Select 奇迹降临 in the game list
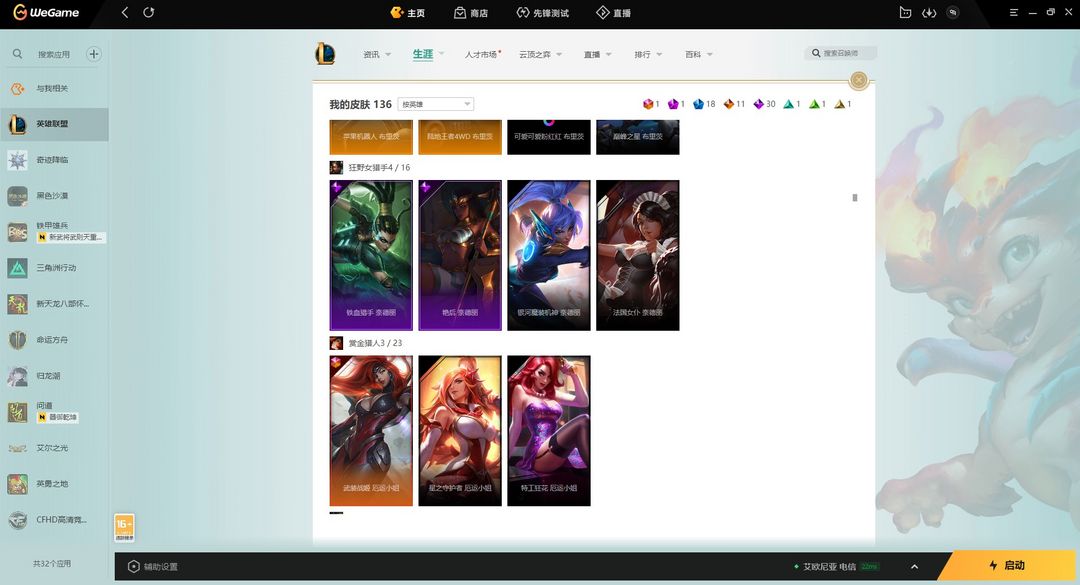The width and height of the screenshot is (1080, 585). (54, 160)
